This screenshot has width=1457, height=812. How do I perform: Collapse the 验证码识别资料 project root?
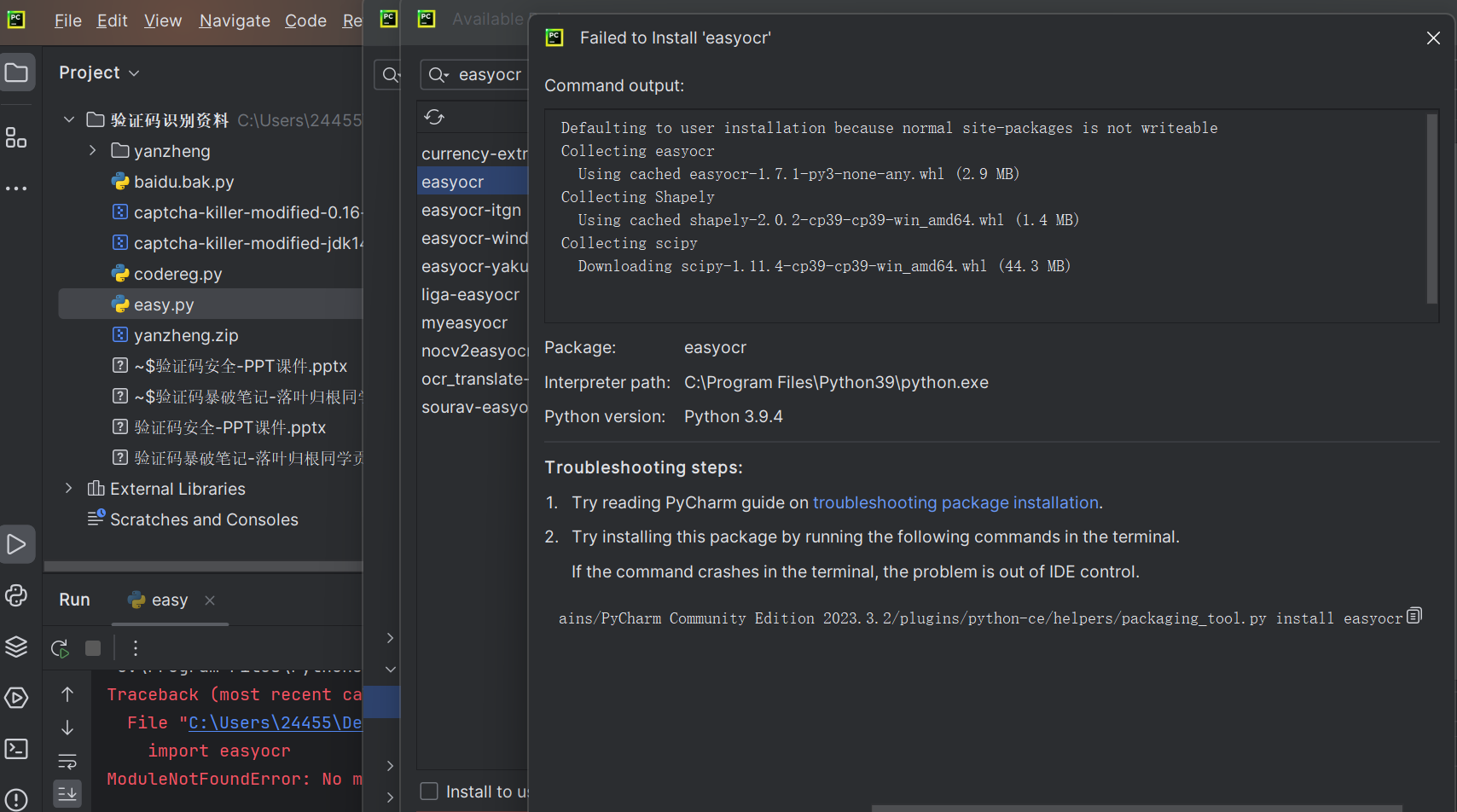click(69, 119)
